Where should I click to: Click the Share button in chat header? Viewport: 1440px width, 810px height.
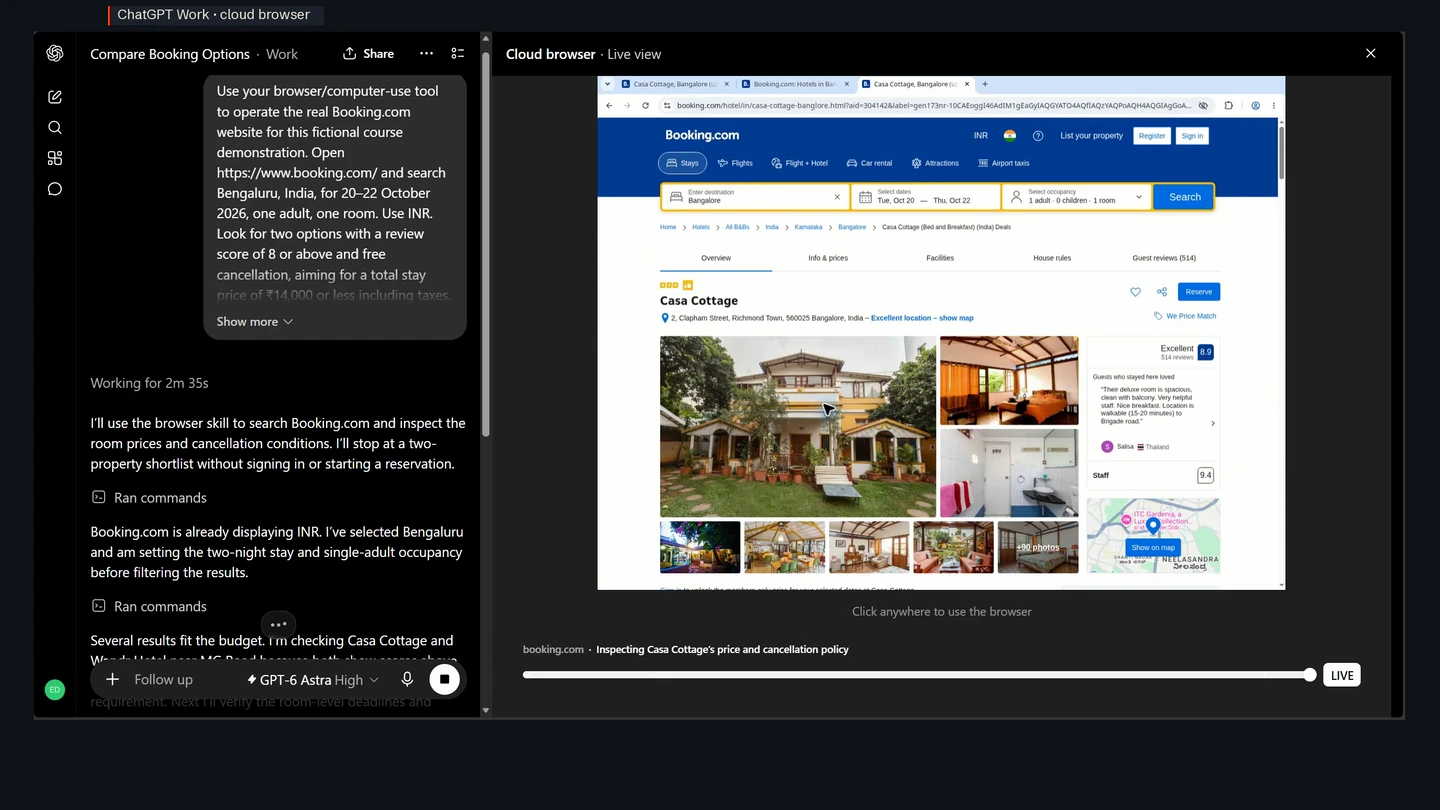tap(368, 54)
